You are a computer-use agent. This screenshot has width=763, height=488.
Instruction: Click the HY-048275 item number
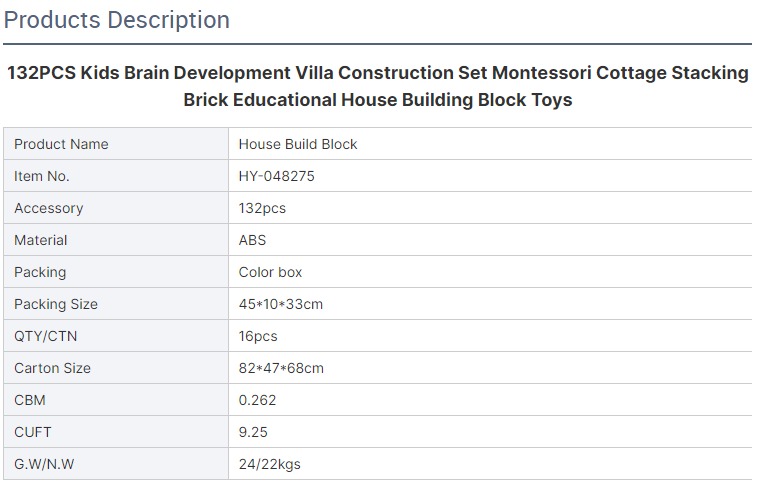tap(276, 176)
